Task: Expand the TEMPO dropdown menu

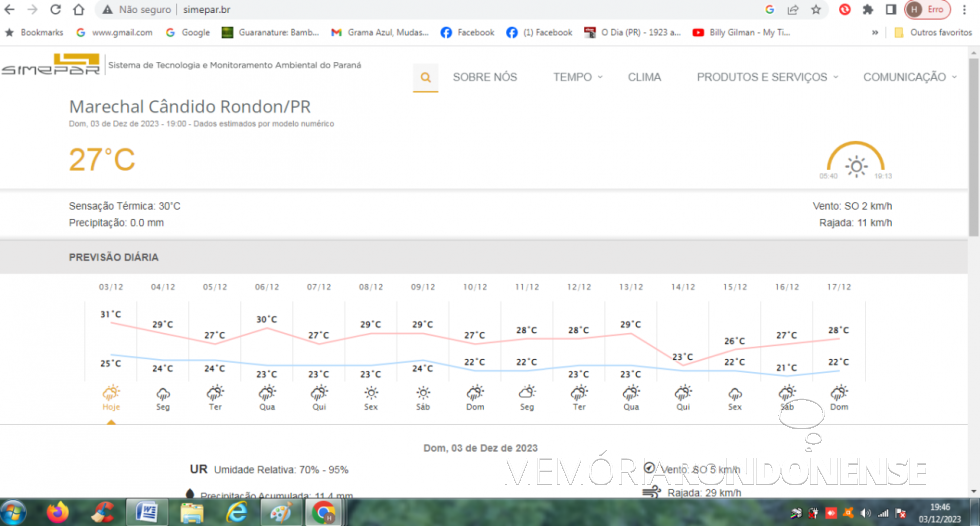Action: [578, 77]
